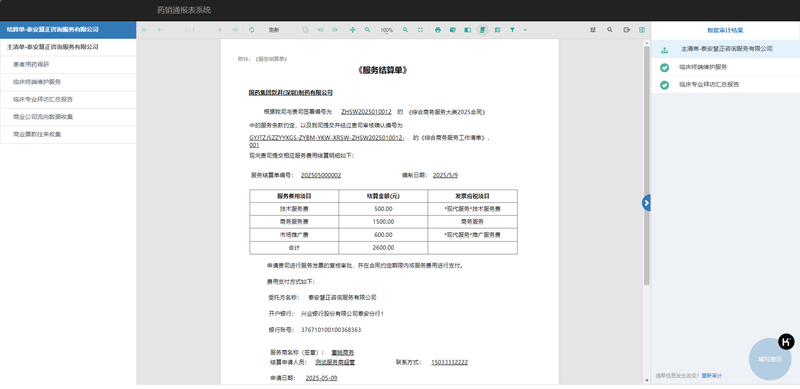Click the date 2025/5/9
Screen dimensions: 800x389
(445, 176)
